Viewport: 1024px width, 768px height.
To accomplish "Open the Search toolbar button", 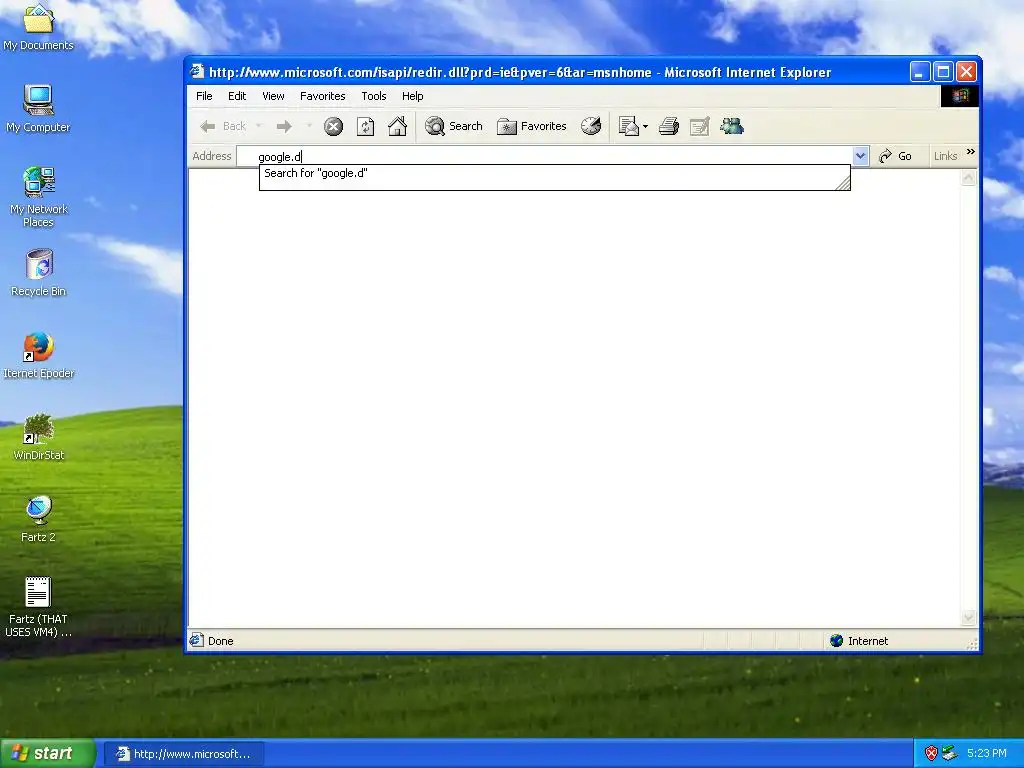I will [x=454, y=126].
